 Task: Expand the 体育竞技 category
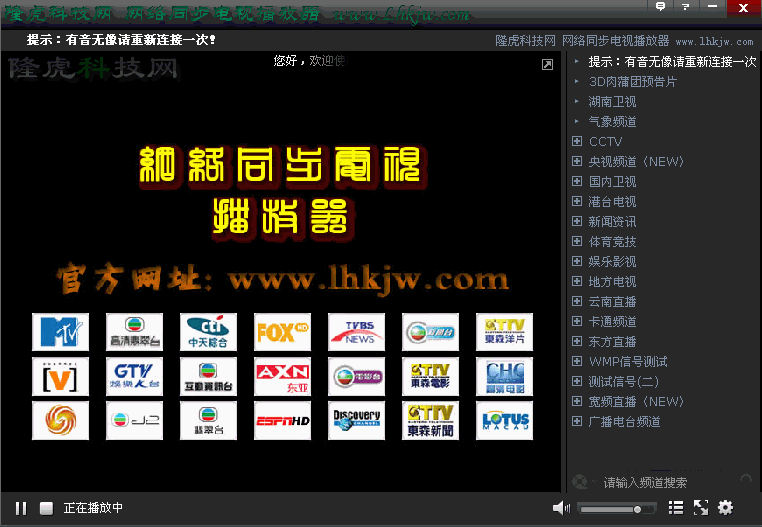[577, 241]
